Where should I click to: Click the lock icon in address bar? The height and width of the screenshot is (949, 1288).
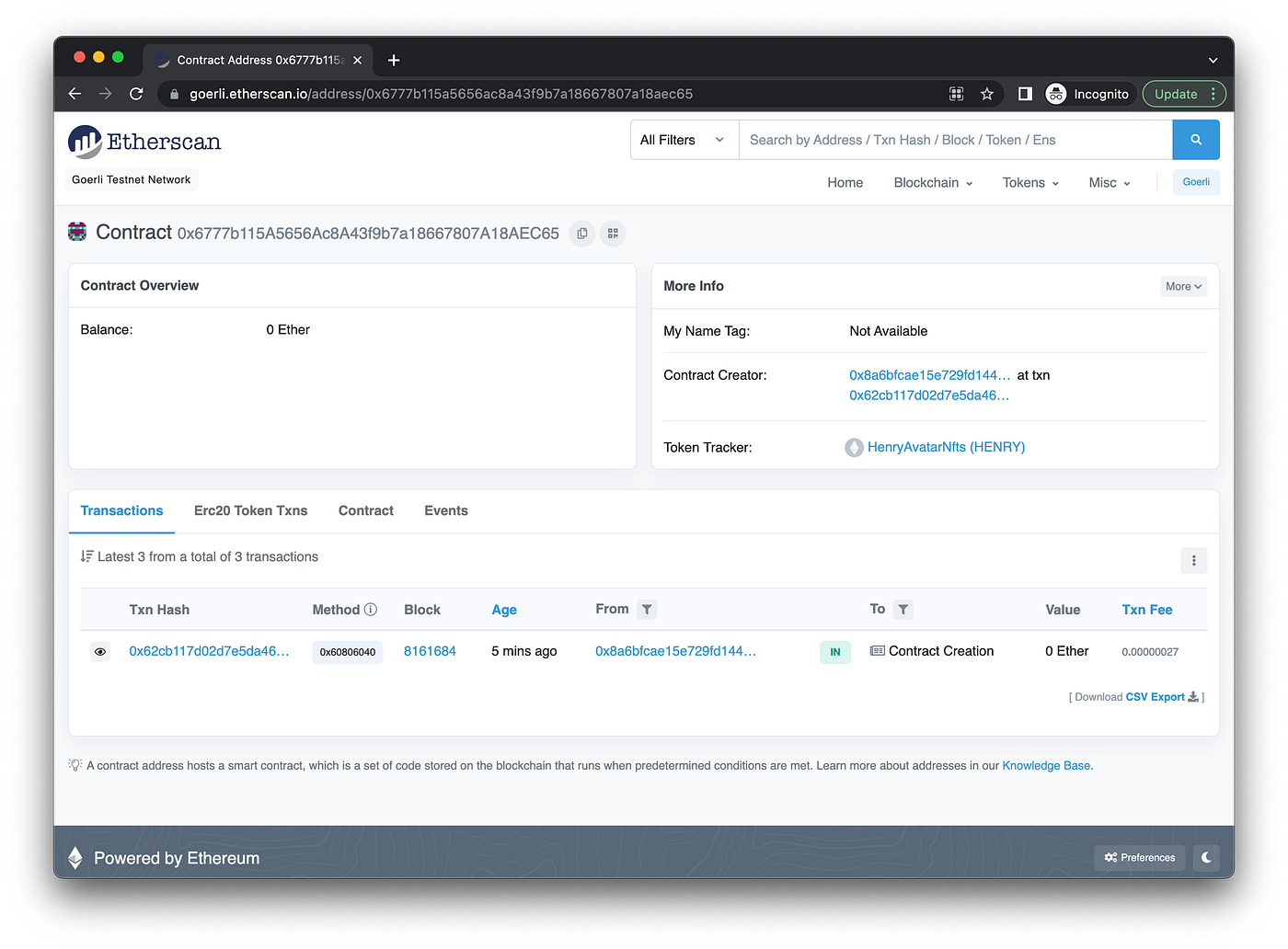174,94
